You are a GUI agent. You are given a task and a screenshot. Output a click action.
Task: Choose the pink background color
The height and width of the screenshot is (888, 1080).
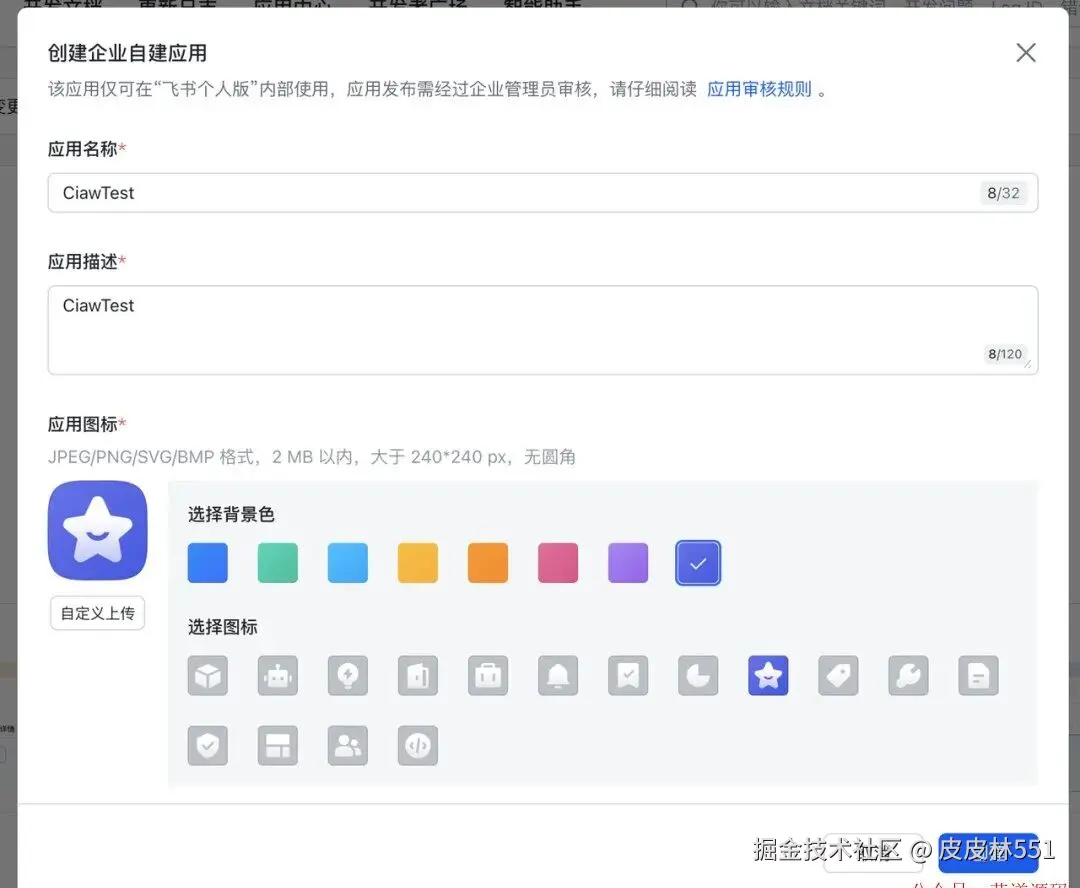tap(558, 563)
